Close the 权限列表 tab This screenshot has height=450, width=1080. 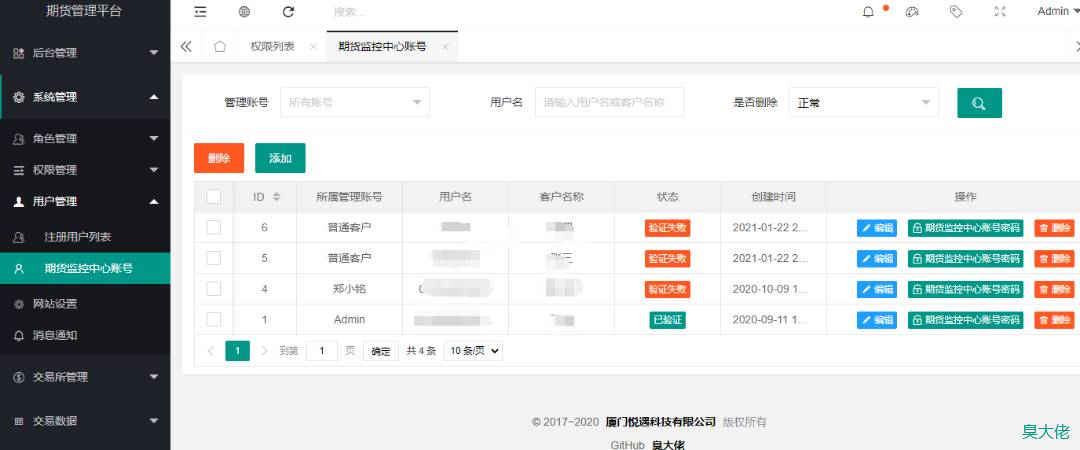click(313, 47)
